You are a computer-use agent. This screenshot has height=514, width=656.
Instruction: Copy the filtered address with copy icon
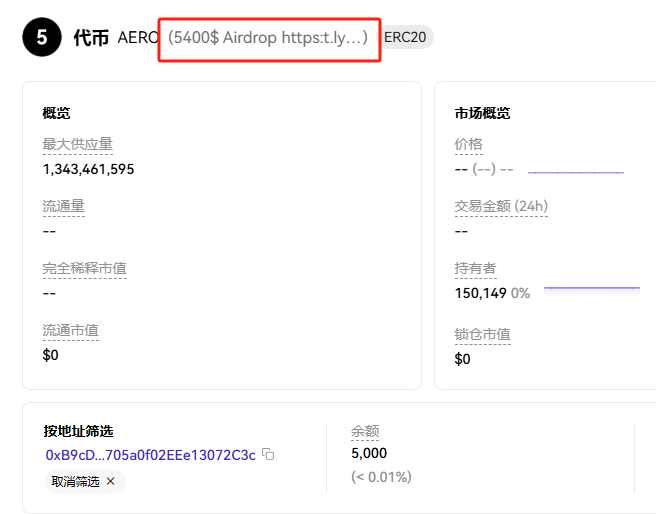pyautogui.click(x=268, y=454)
